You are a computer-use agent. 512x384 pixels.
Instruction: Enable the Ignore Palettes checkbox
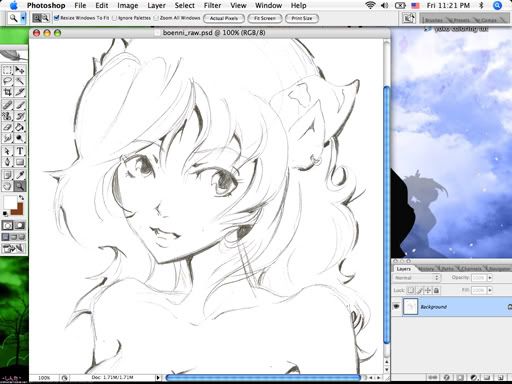click(x=114, y=18)
